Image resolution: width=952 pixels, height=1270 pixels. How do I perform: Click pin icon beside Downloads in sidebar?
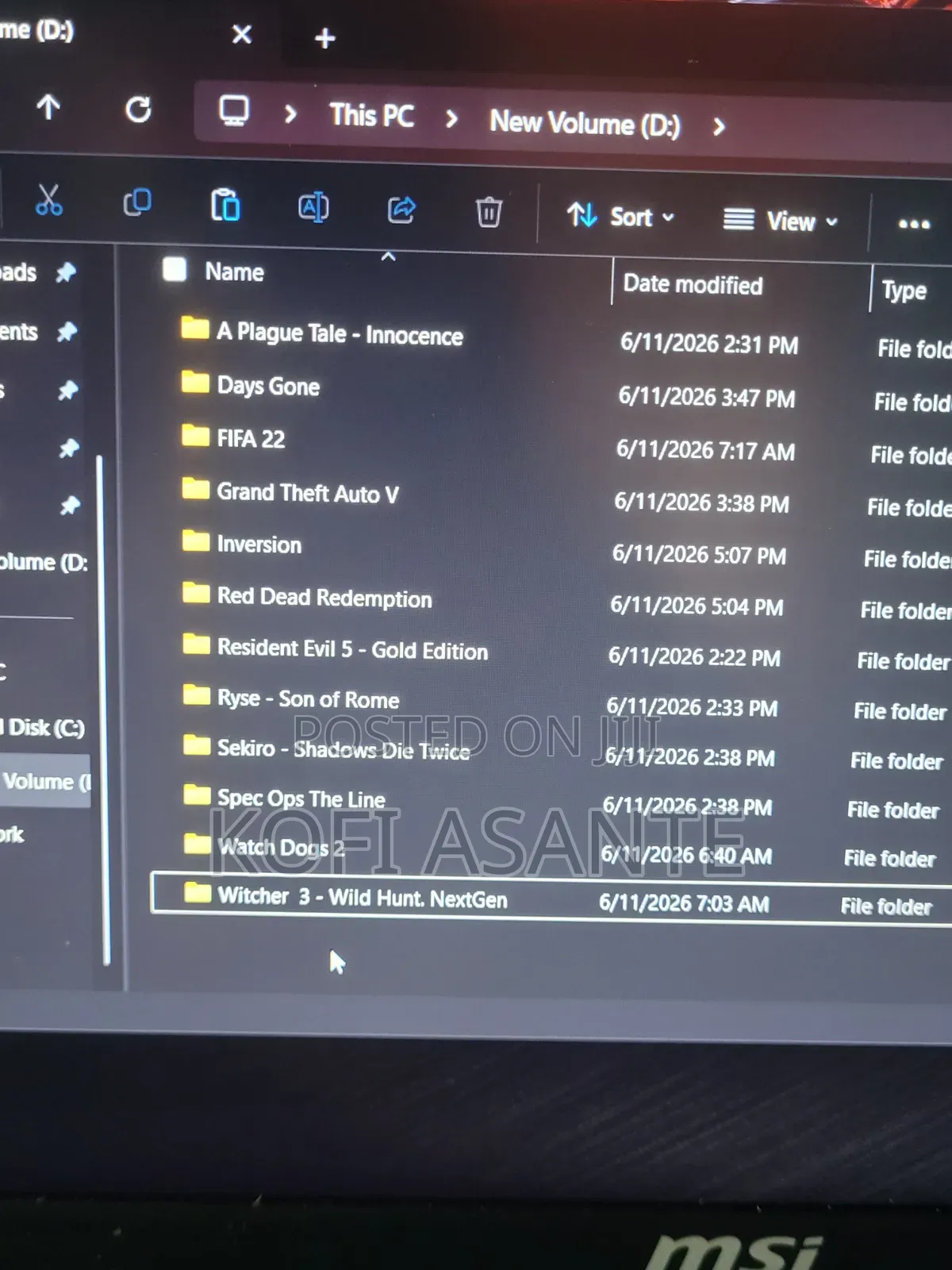[x=66, y=273]
